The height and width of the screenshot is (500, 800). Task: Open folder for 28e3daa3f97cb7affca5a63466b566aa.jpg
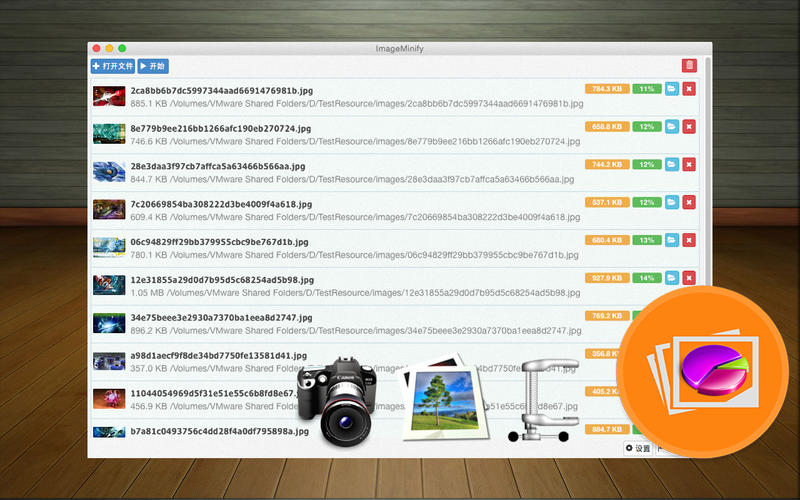click(672, 164)
